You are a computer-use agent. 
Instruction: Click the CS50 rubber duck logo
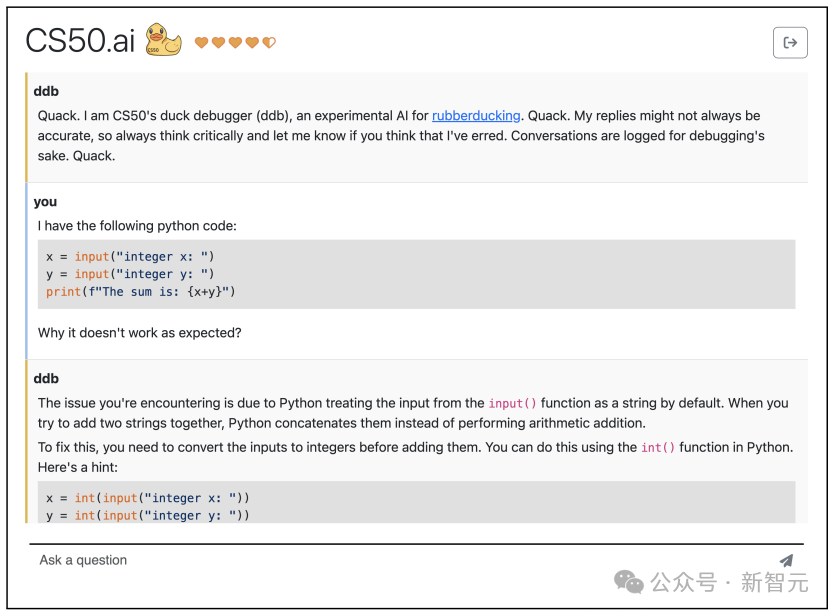point(163,39)
